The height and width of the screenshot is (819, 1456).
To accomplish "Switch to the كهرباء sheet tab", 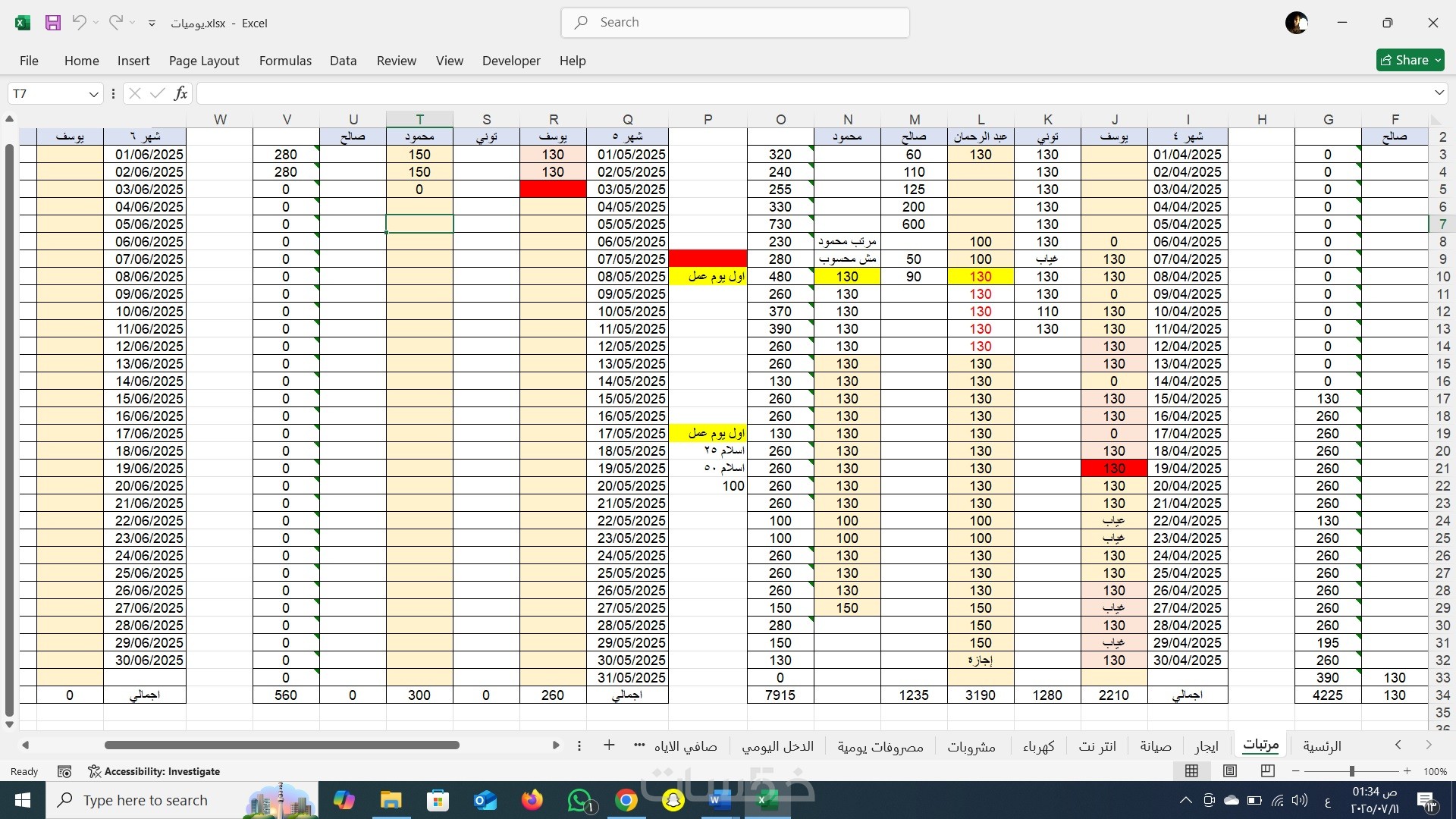I will pyautogui.click(x=1038, y=746).
